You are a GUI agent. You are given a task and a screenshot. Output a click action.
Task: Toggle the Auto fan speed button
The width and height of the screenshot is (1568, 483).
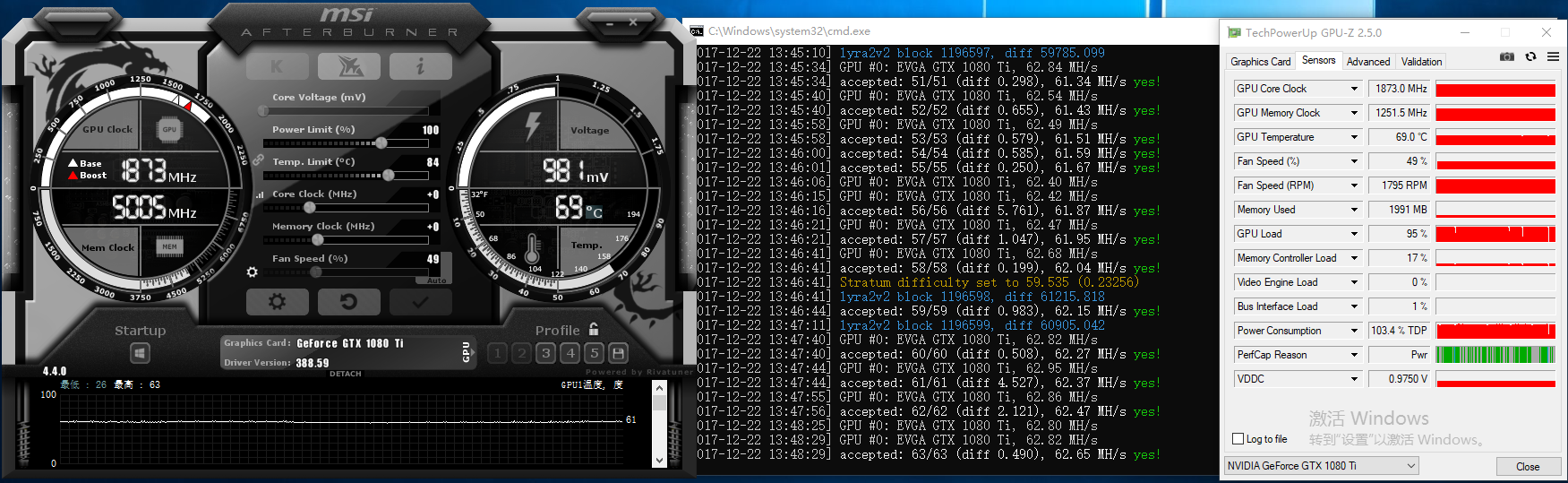[x=436, y=280]
